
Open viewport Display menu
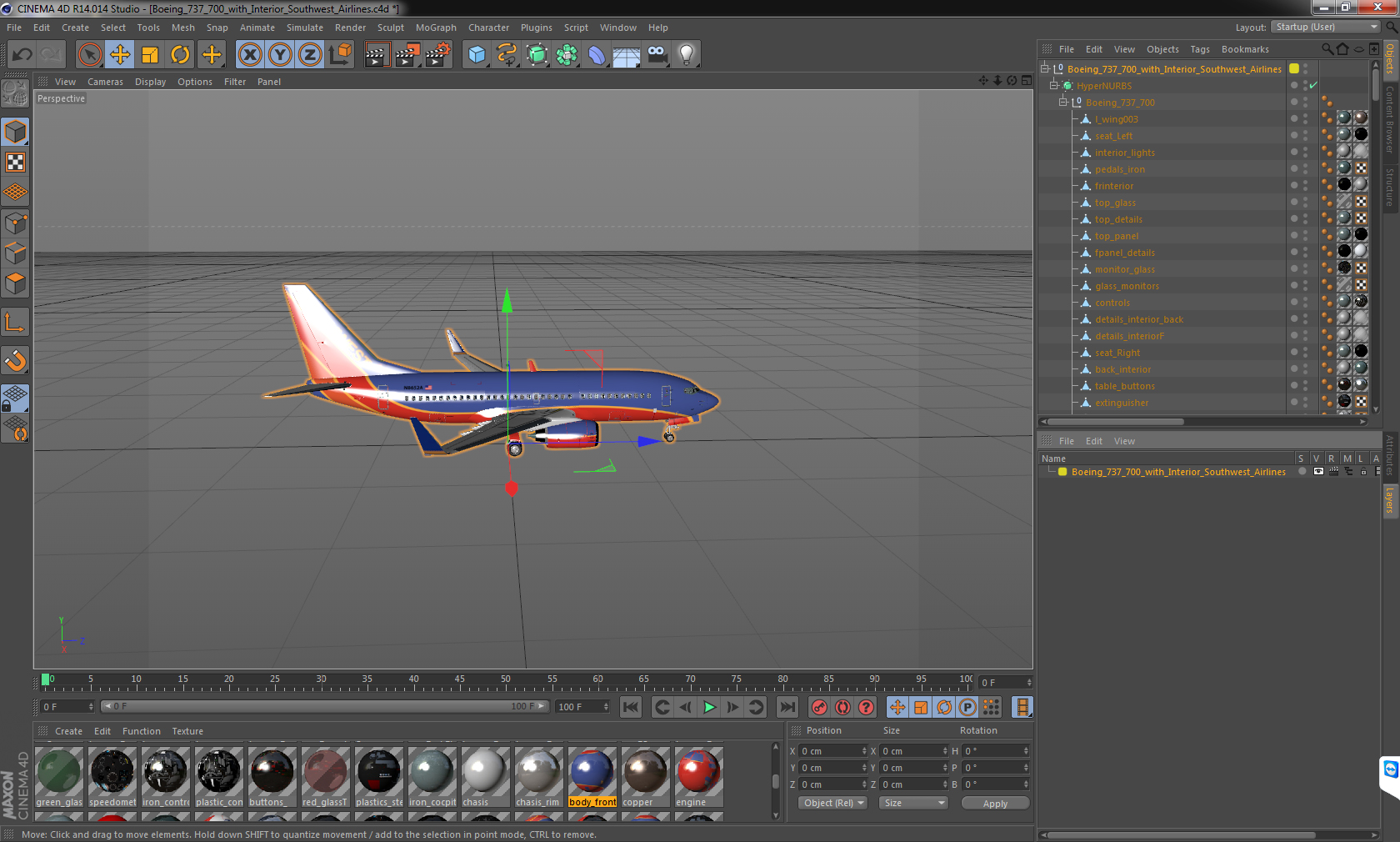coord(150,82)
